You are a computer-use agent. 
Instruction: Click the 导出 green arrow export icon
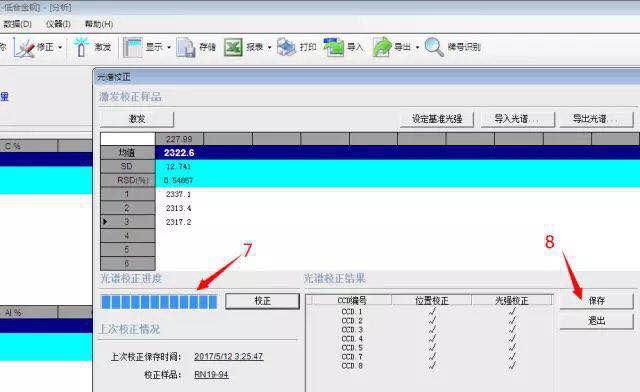pyautogui.click(x=382, y=47)
